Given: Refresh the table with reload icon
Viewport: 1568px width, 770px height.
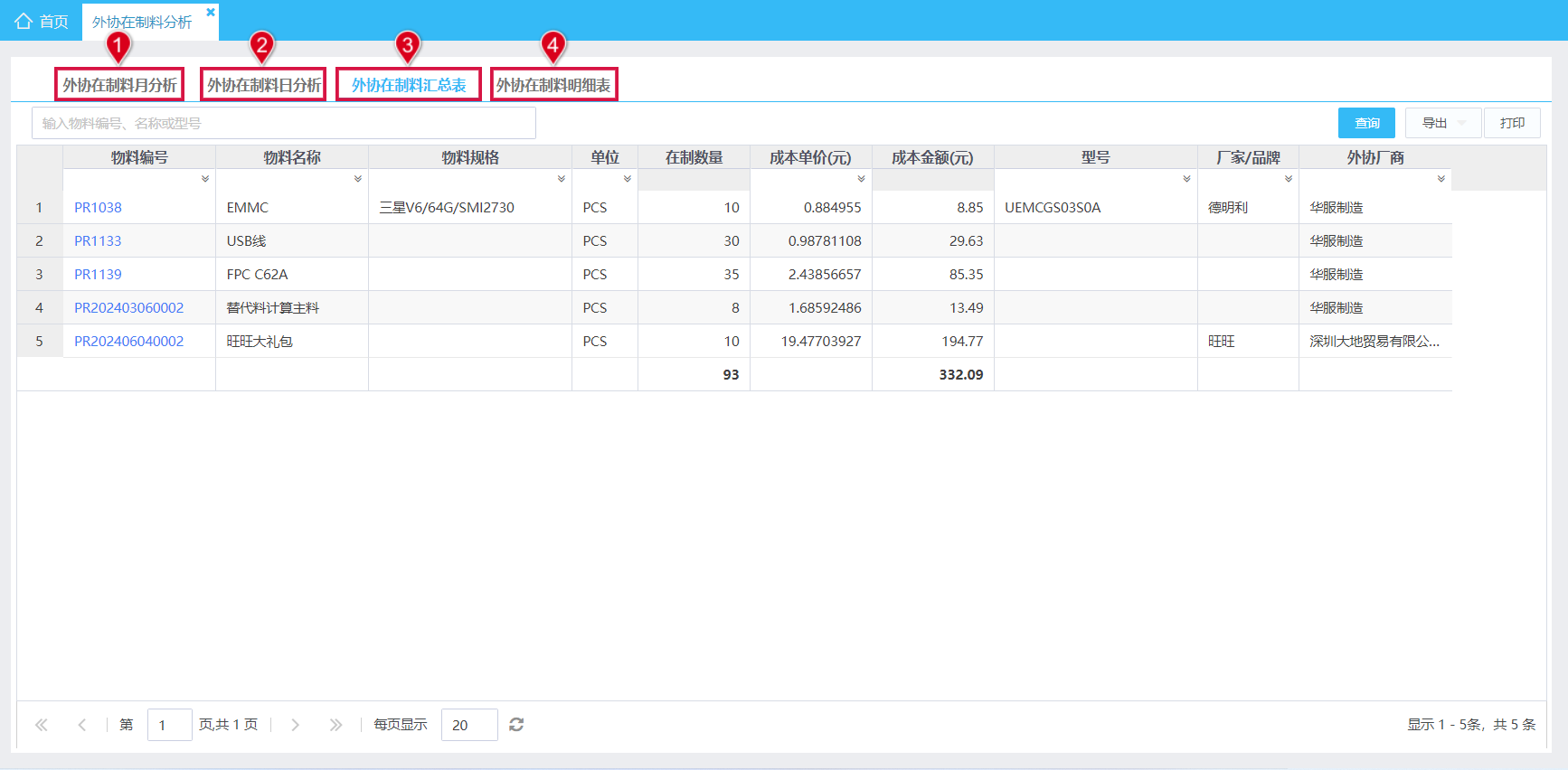Looking at the screenshot, I should point(516,725).
